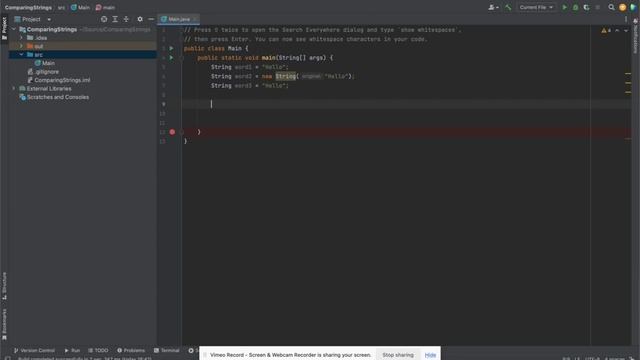Run with coverage from the top toolbar
This screenshot has height=360, width=640.
(x=587, y=7)
